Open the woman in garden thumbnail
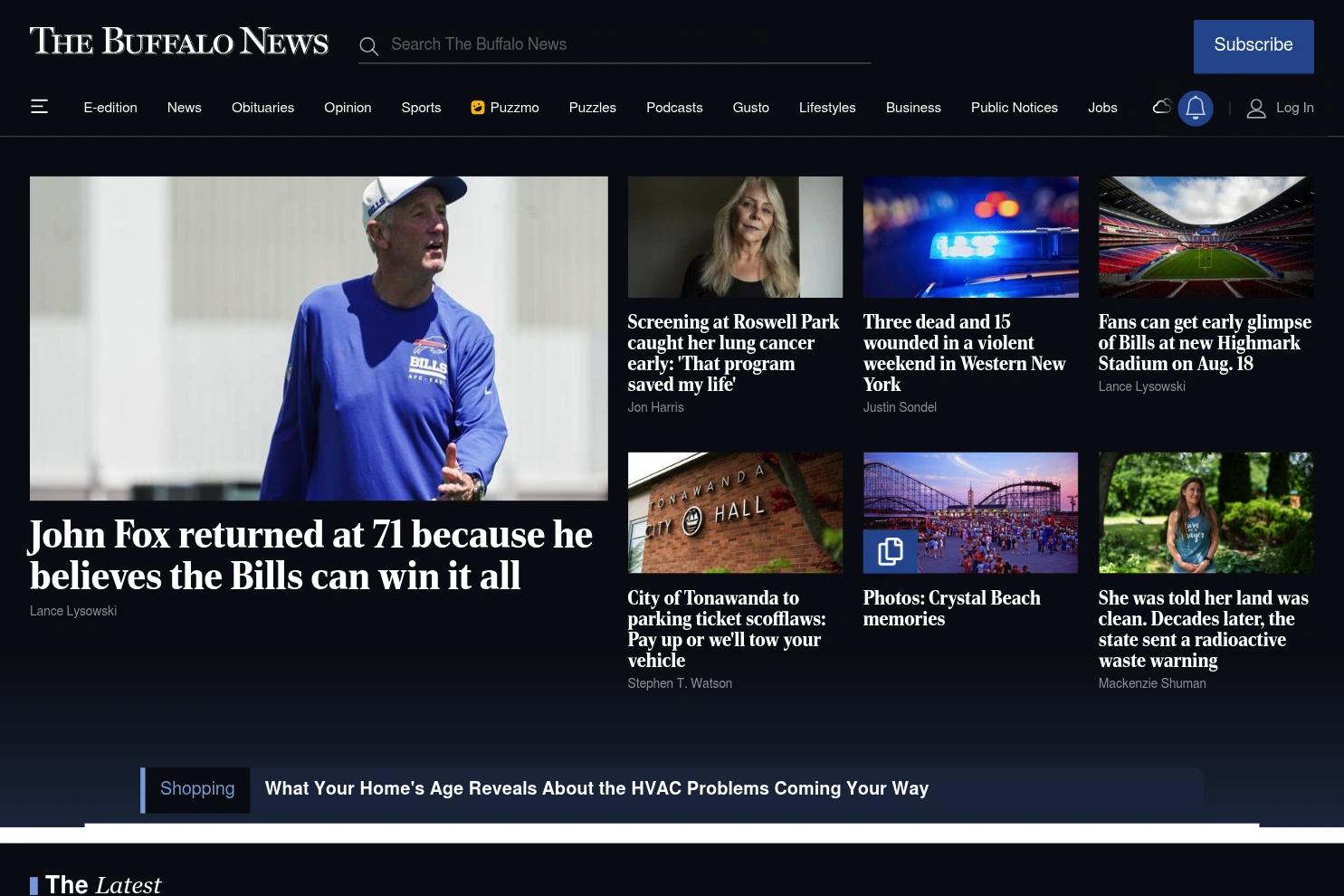Screen dimensions: 1344x896 tap(1206, 513)
